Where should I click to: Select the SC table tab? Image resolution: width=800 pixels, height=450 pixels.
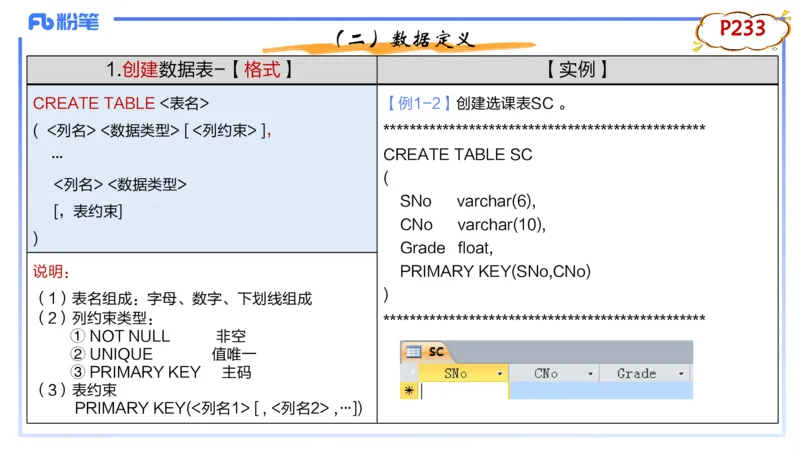[x=426, y=352]
